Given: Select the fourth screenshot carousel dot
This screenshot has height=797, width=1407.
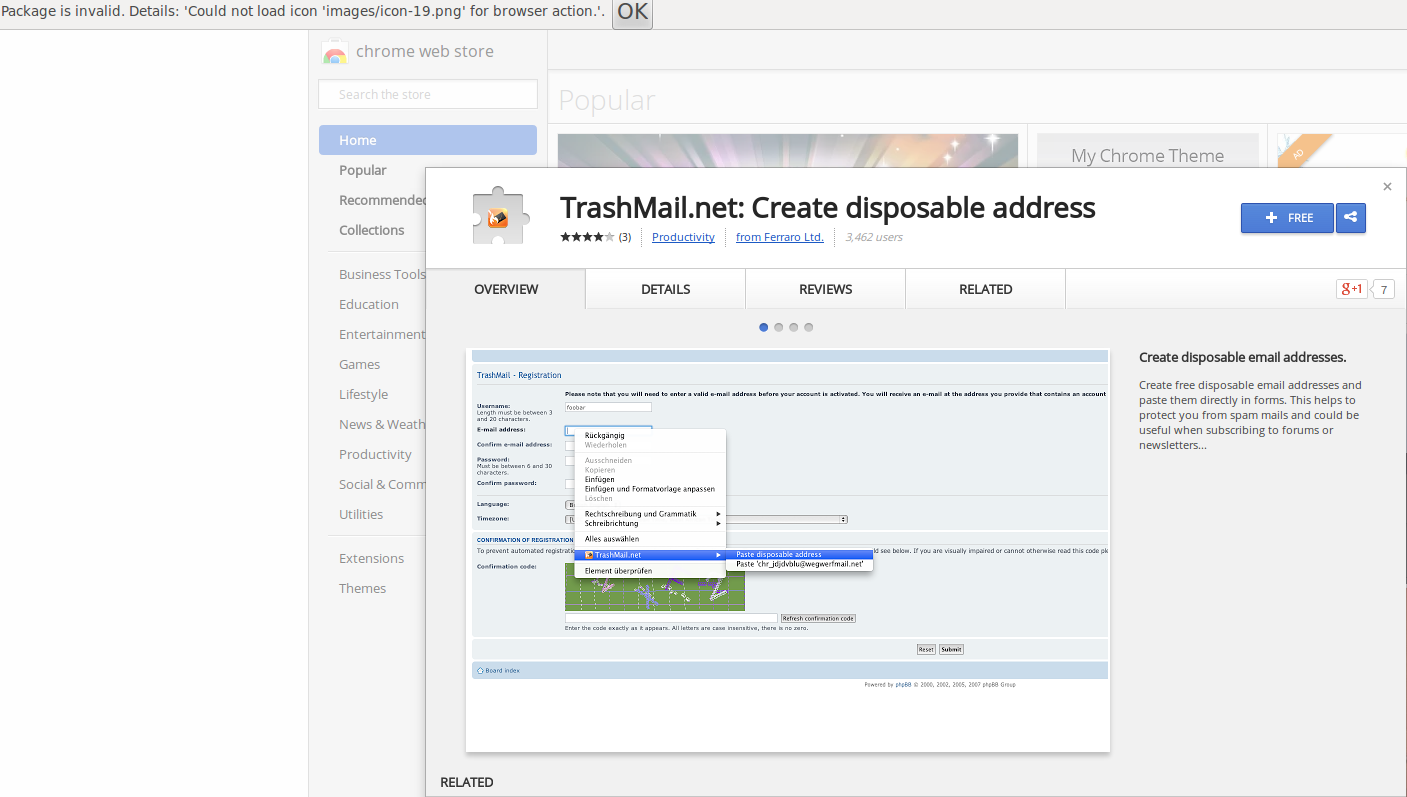Looking at the screenshot, I should tap(809, 327).
